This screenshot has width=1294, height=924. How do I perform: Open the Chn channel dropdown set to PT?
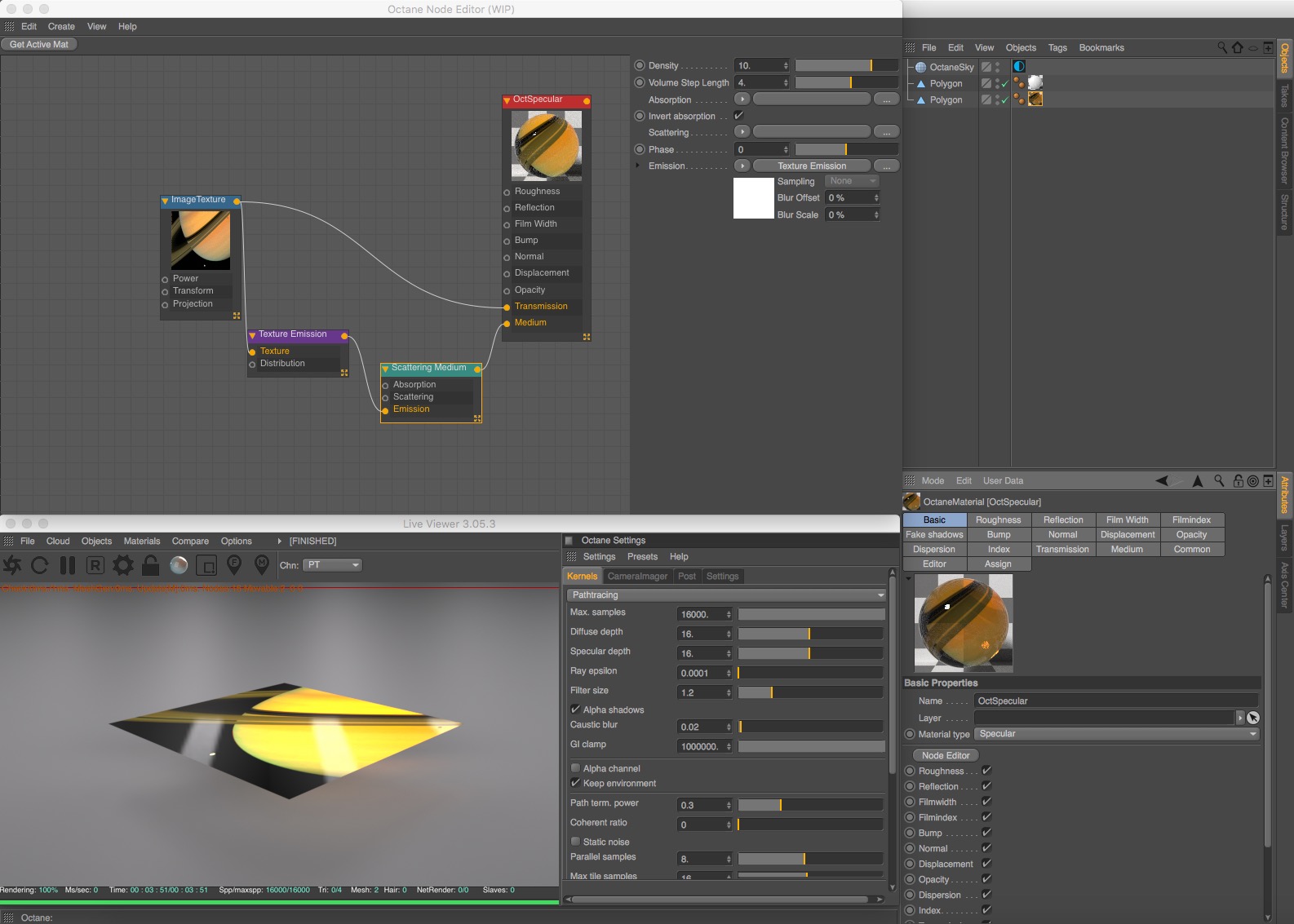333,564
